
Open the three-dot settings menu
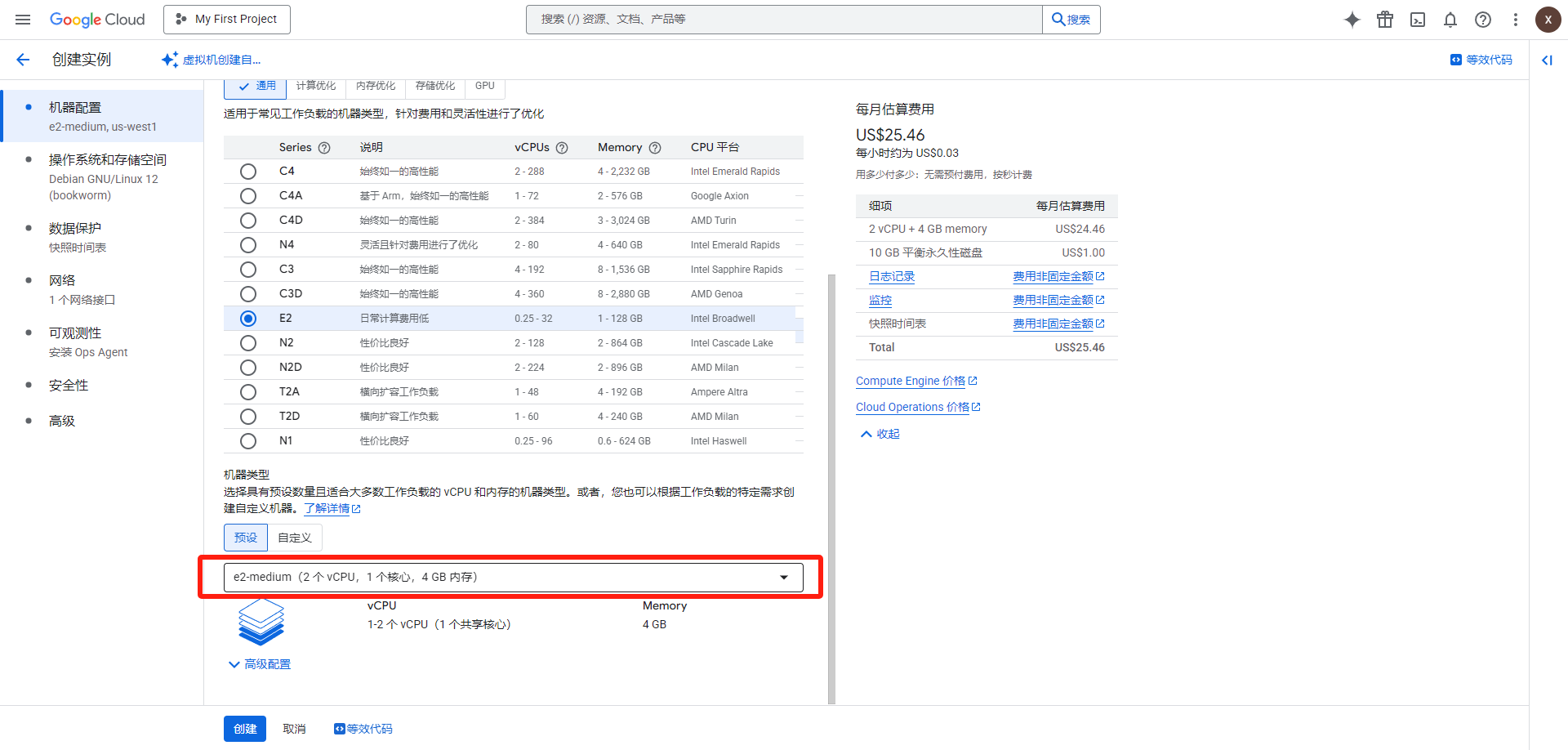[1516, 20]
